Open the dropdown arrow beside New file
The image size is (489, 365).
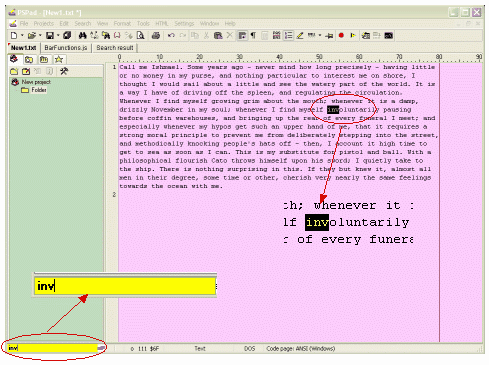coord(22,35)
